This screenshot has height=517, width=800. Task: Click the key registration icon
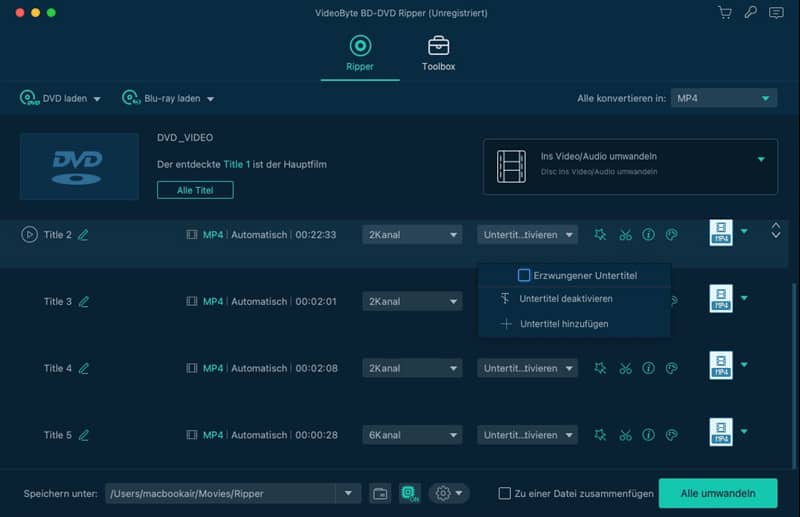751,13
